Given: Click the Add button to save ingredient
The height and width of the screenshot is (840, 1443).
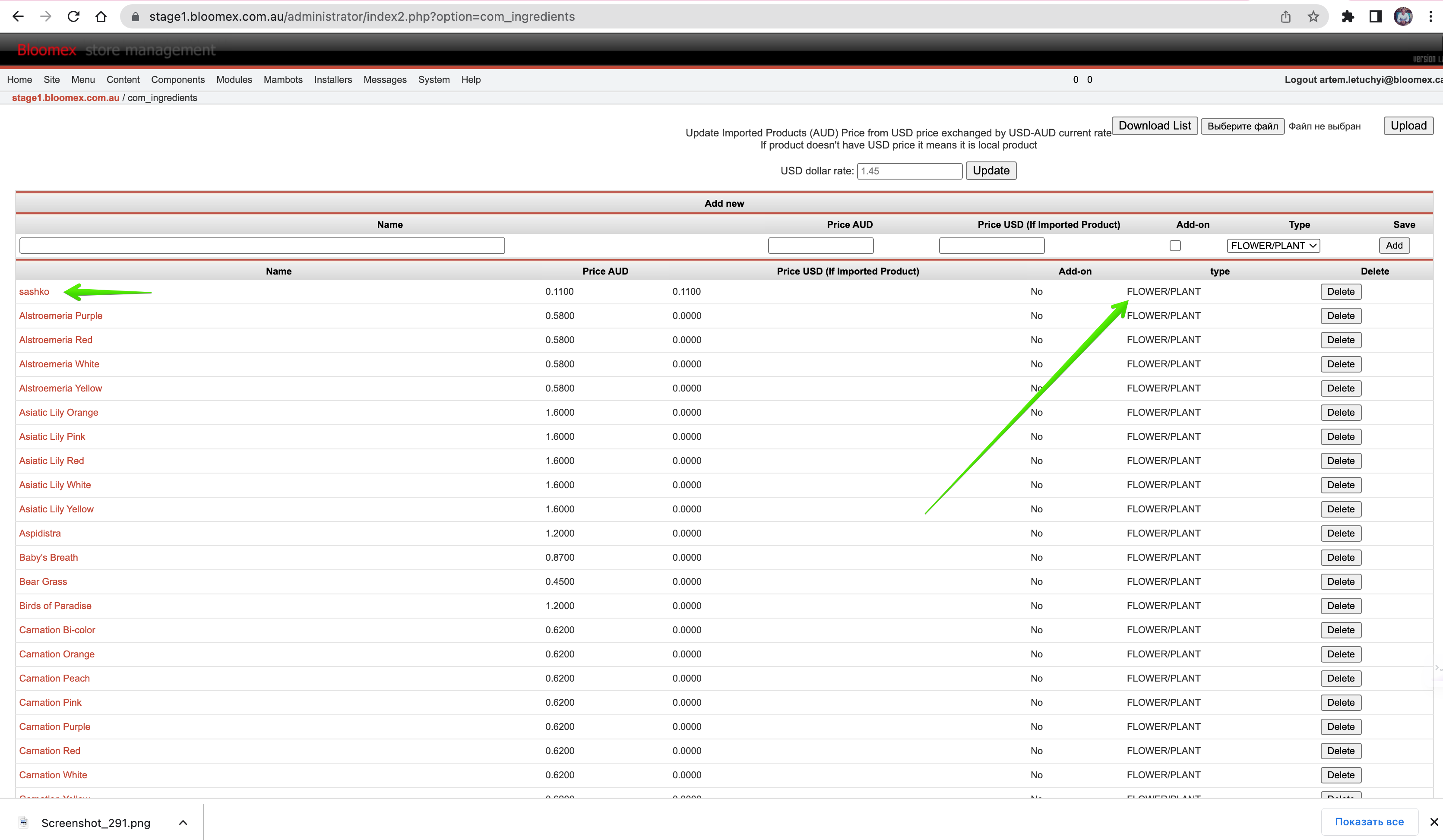Looking at the screenshot, I should (x=1394, y=246).
